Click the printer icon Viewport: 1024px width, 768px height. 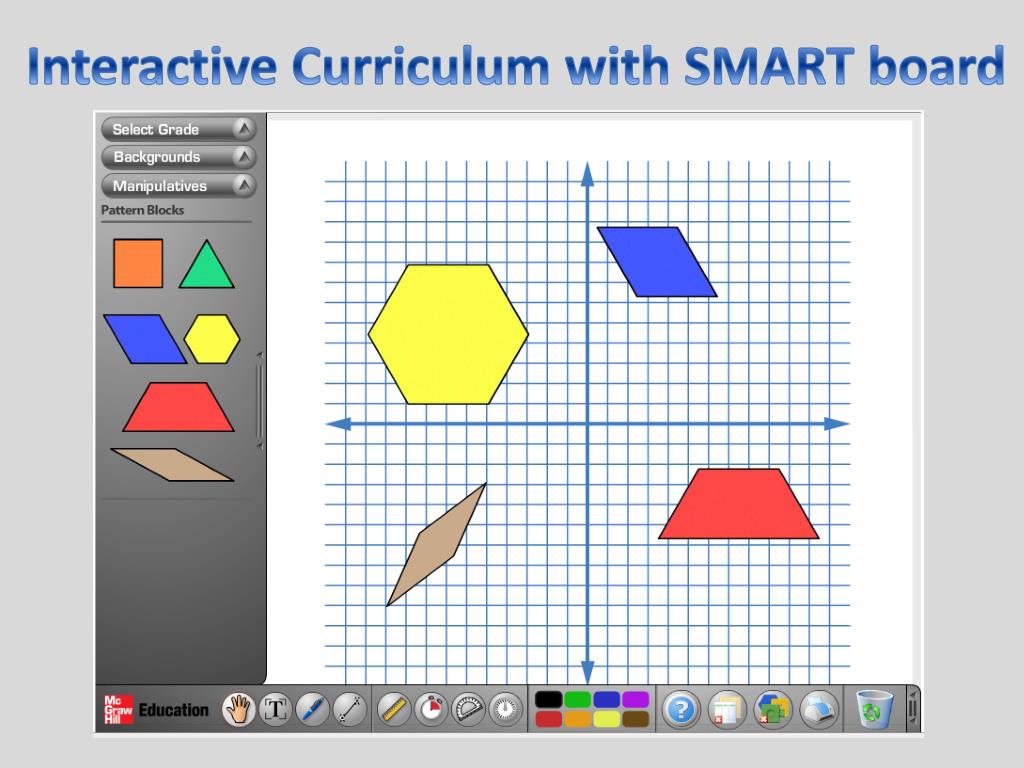pyautogui.click(x=819, y=709)
